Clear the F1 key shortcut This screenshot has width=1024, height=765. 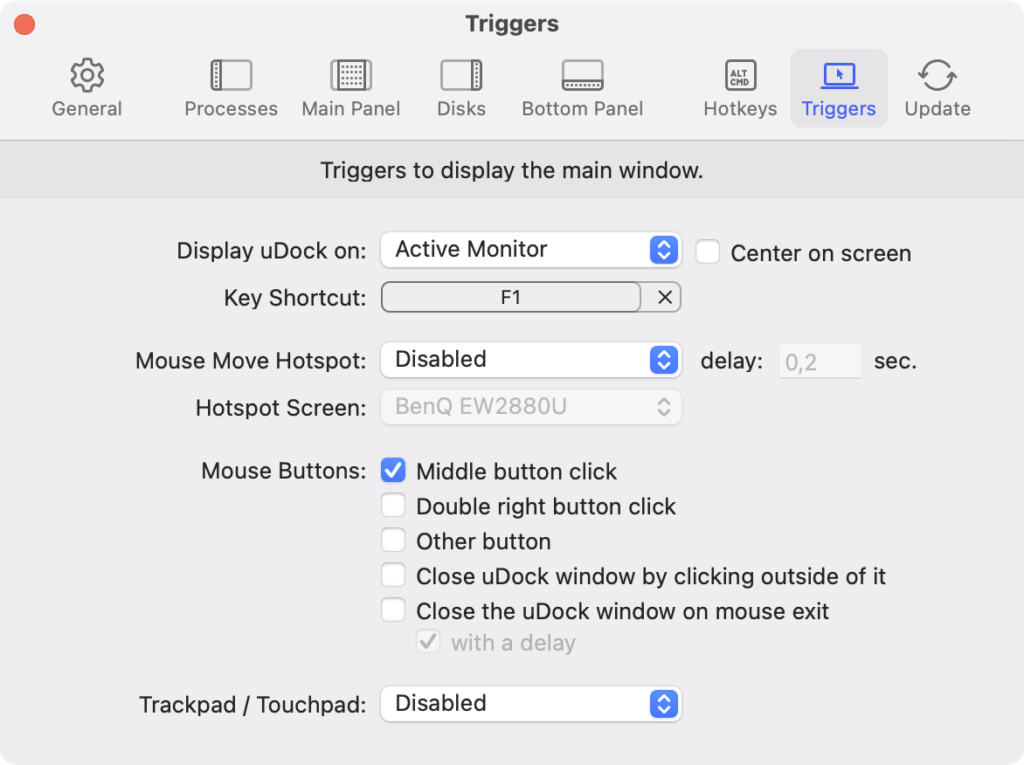pos(663,297)
